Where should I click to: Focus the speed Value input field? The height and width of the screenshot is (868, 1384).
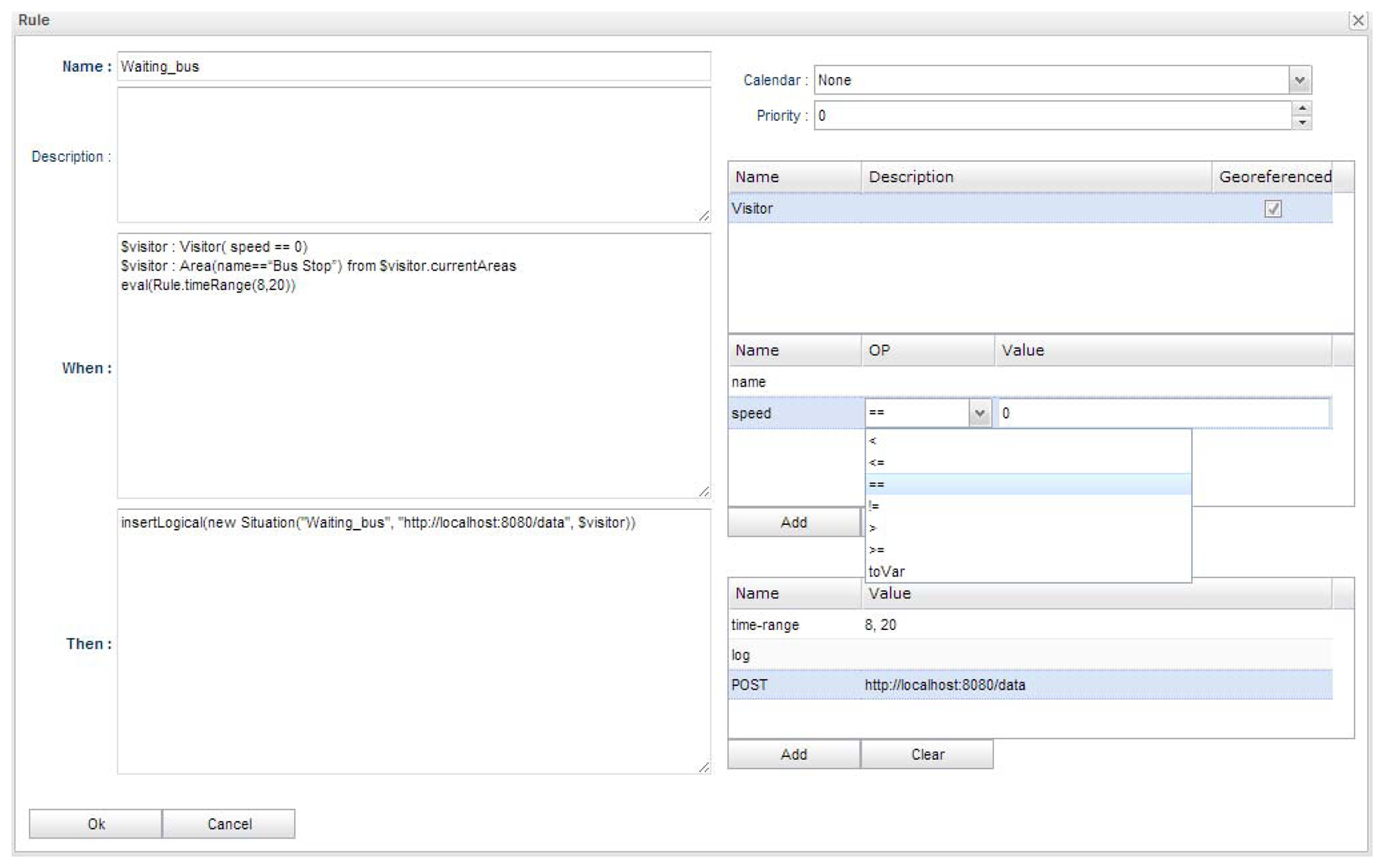(x=1163, y=413)
